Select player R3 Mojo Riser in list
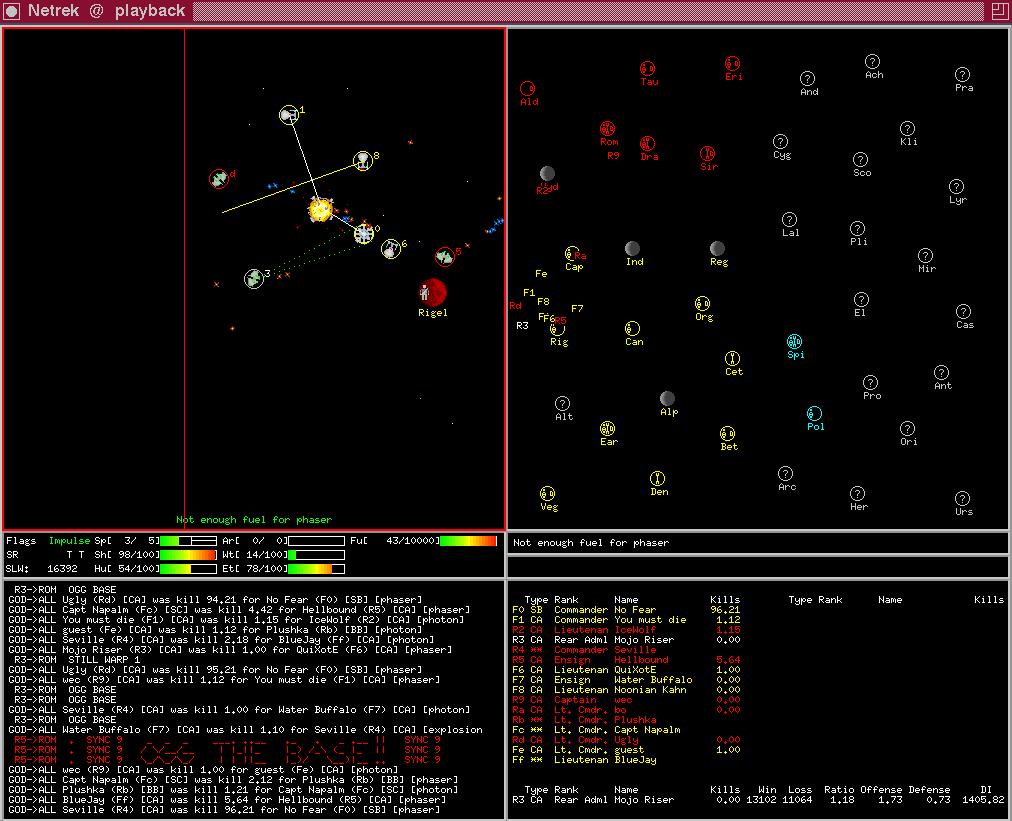The width and height of the screenshot is (1012, 821). point(625,640)
